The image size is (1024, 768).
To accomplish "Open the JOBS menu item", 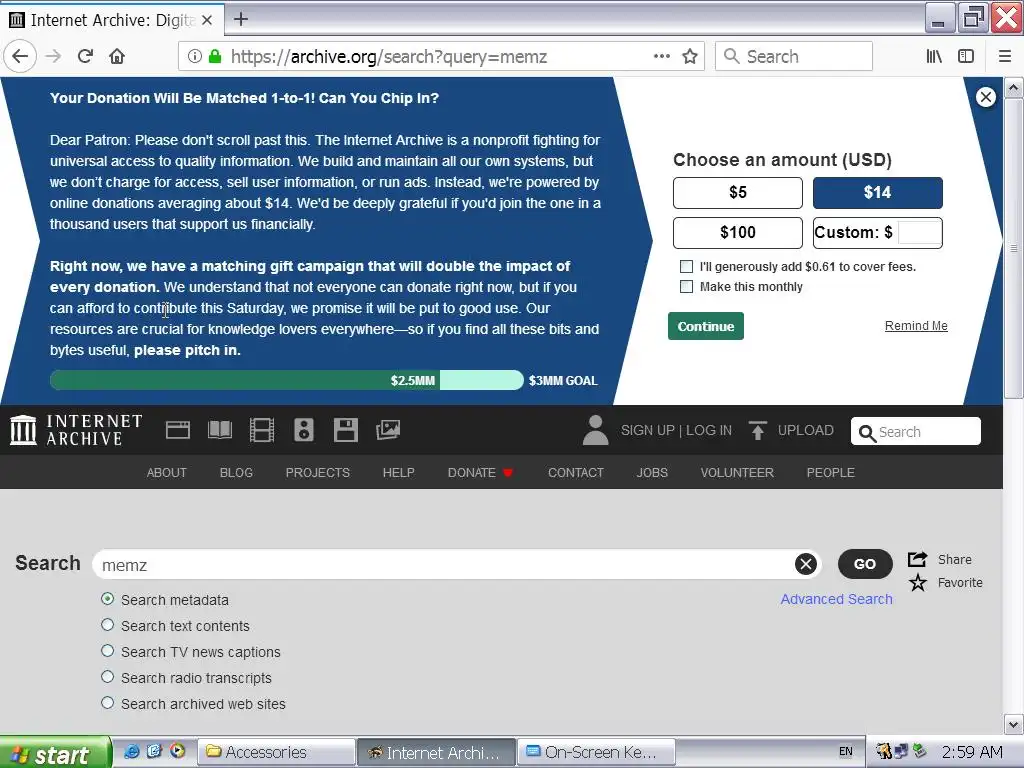I will pyautogui.click(x=652, y=472).
